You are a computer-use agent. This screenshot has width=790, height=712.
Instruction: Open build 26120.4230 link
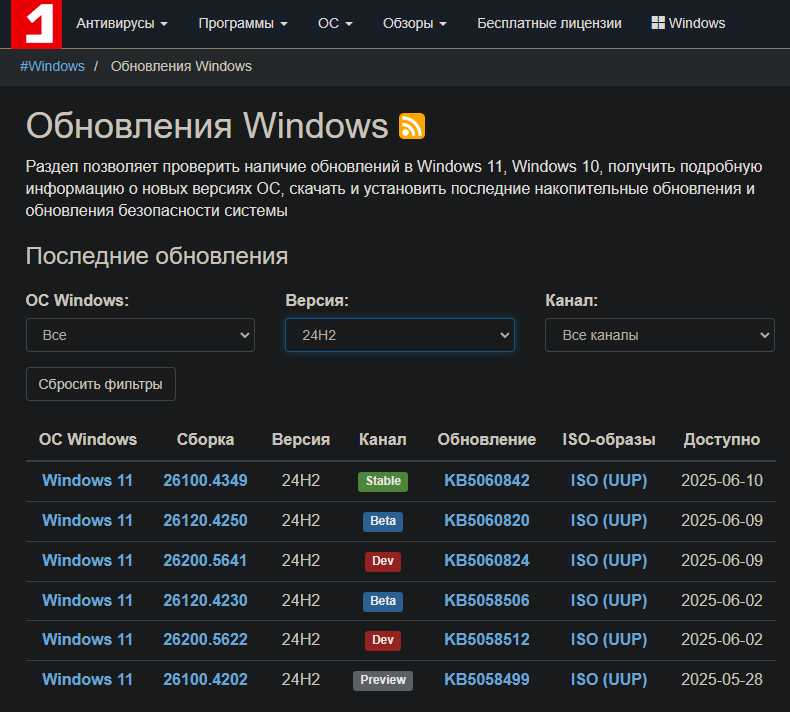(205, 601)
